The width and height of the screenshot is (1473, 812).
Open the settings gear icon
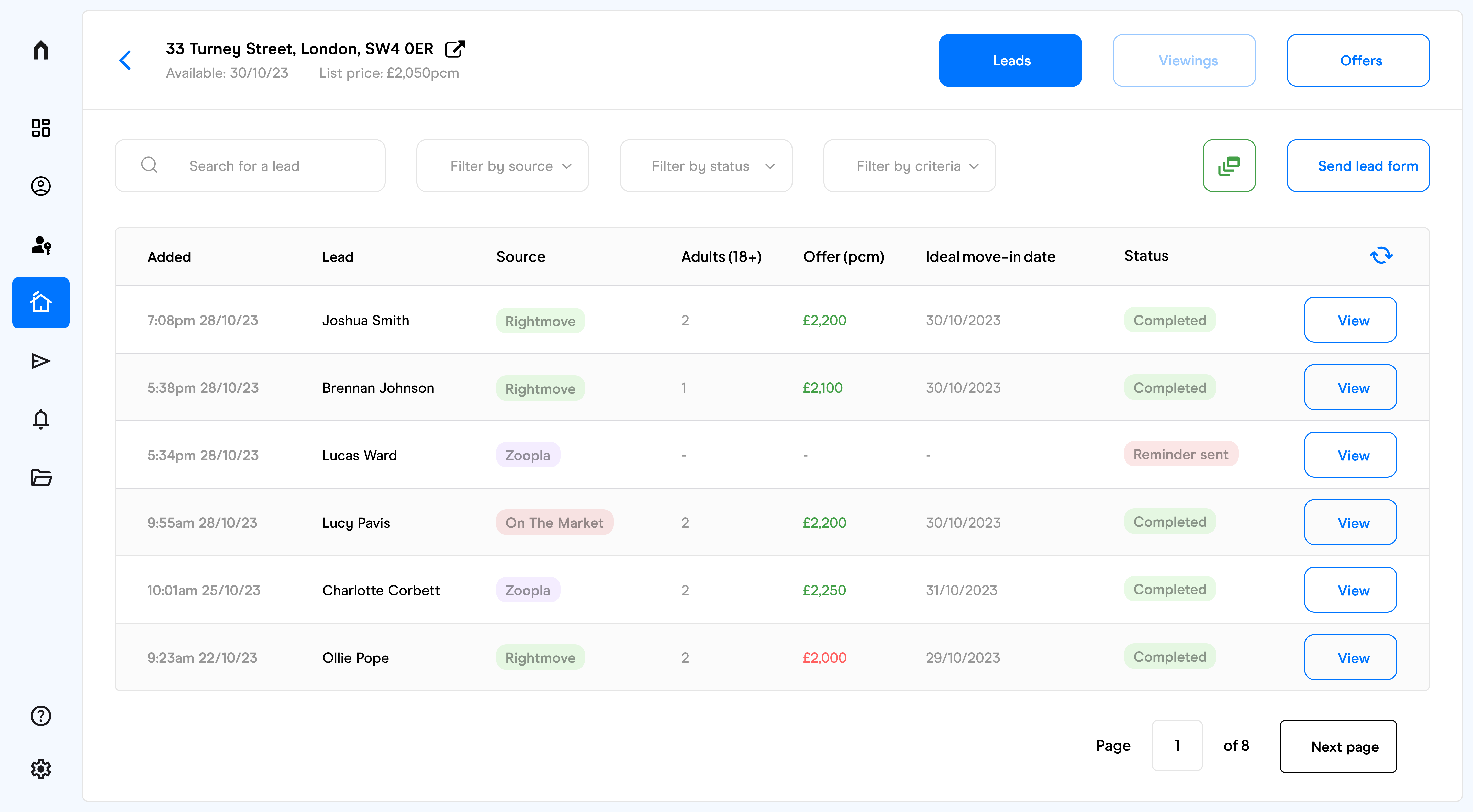pos(41,769)
